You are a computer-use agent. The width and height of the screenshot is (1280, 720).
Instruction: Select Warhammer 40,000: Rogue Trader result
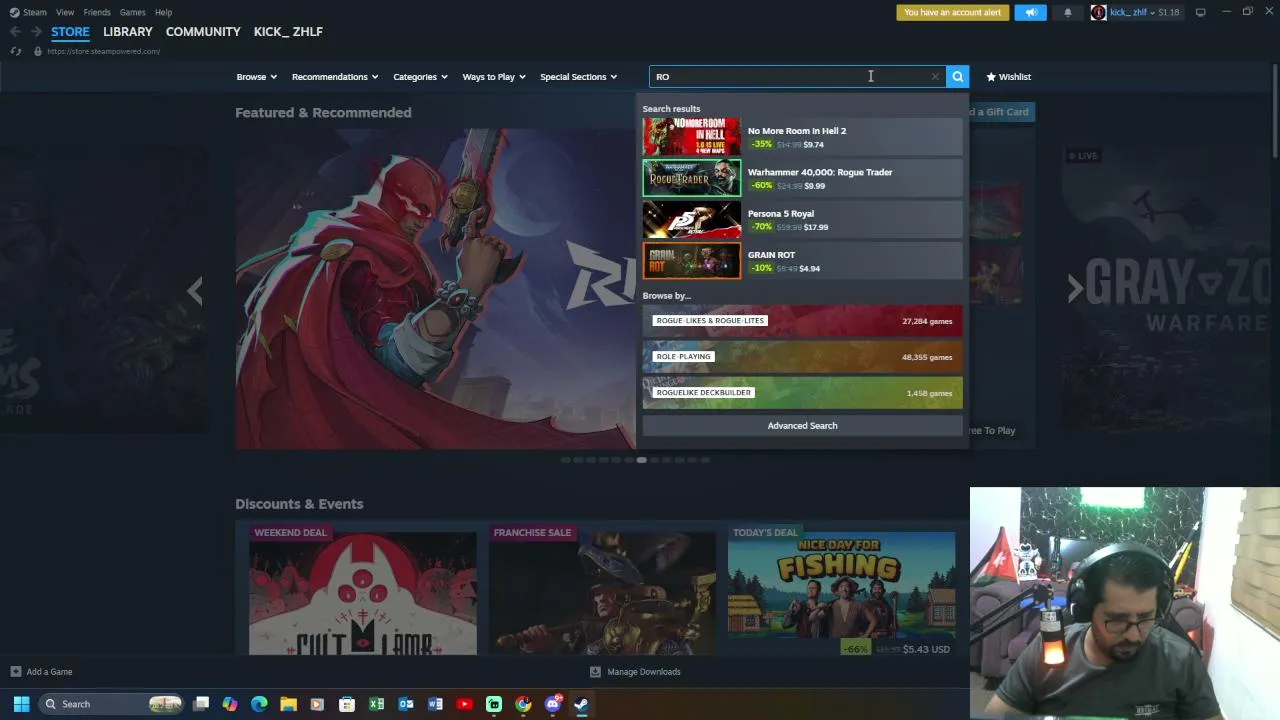pos(802,178)
